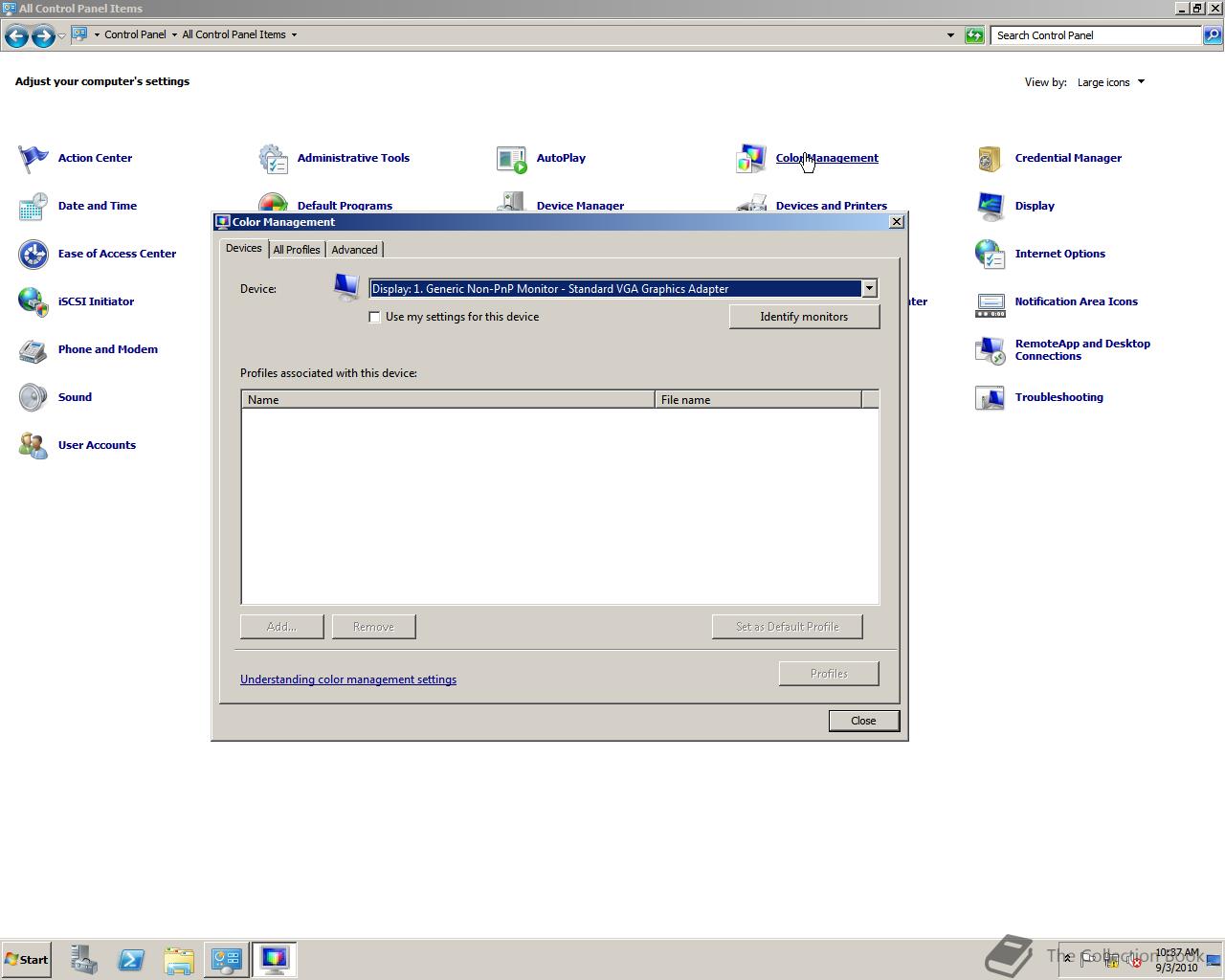
Task: Open iSCSI Initiator icon
Action: (33, 301)
